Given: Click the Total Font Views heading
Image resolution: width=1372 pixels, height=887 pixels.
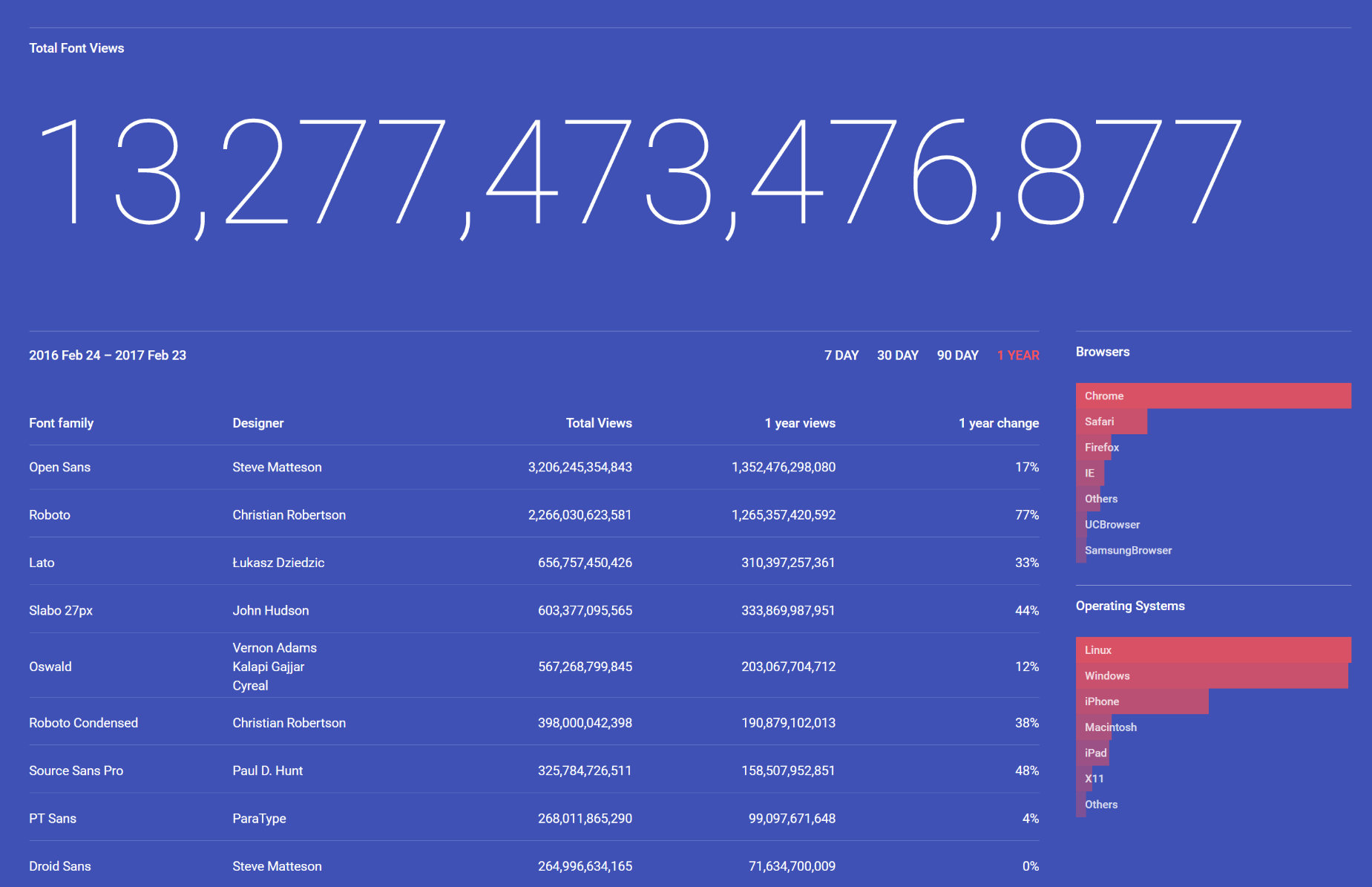Looking at the screenshot, I should click(x=76, y=48).
